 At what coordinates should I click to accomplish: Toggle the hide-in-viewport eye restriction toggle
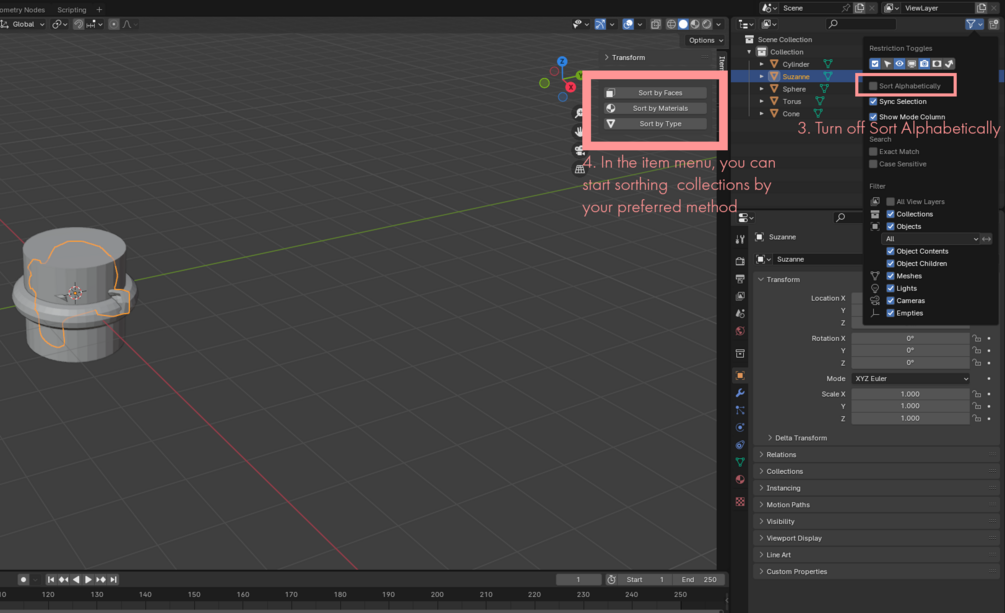899,63
